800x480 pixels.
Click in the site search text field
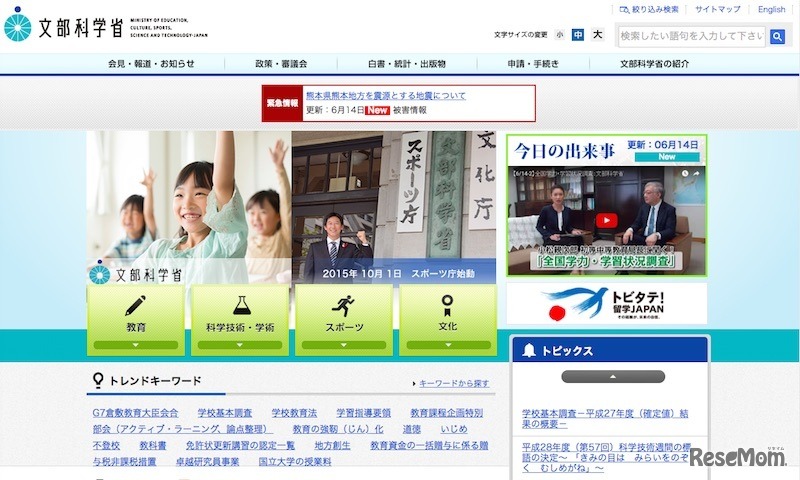tap(692, 36)
